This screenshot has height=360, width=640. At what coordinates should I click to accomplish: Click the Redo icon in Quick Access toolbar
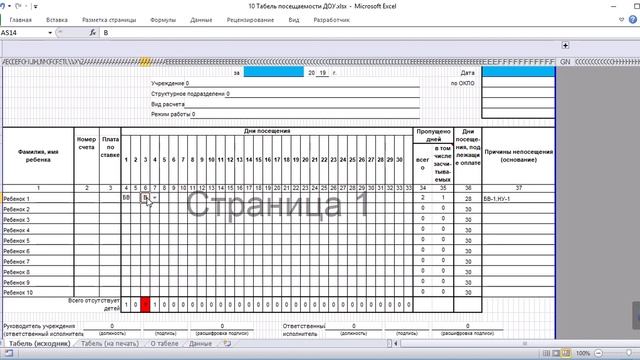18,7
